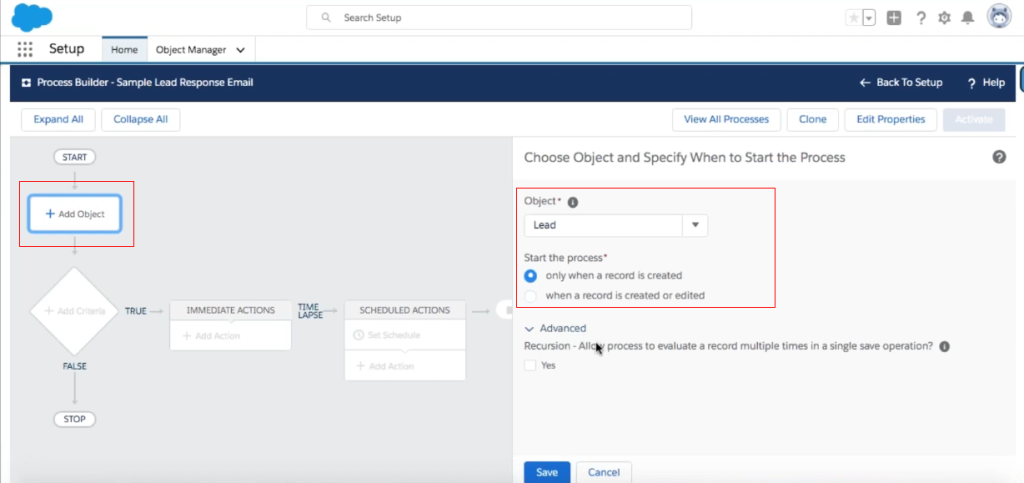Click the IMMEDIATE ACTIONS header
This screenshot has width=1024, height=483.
pos(230,310)
